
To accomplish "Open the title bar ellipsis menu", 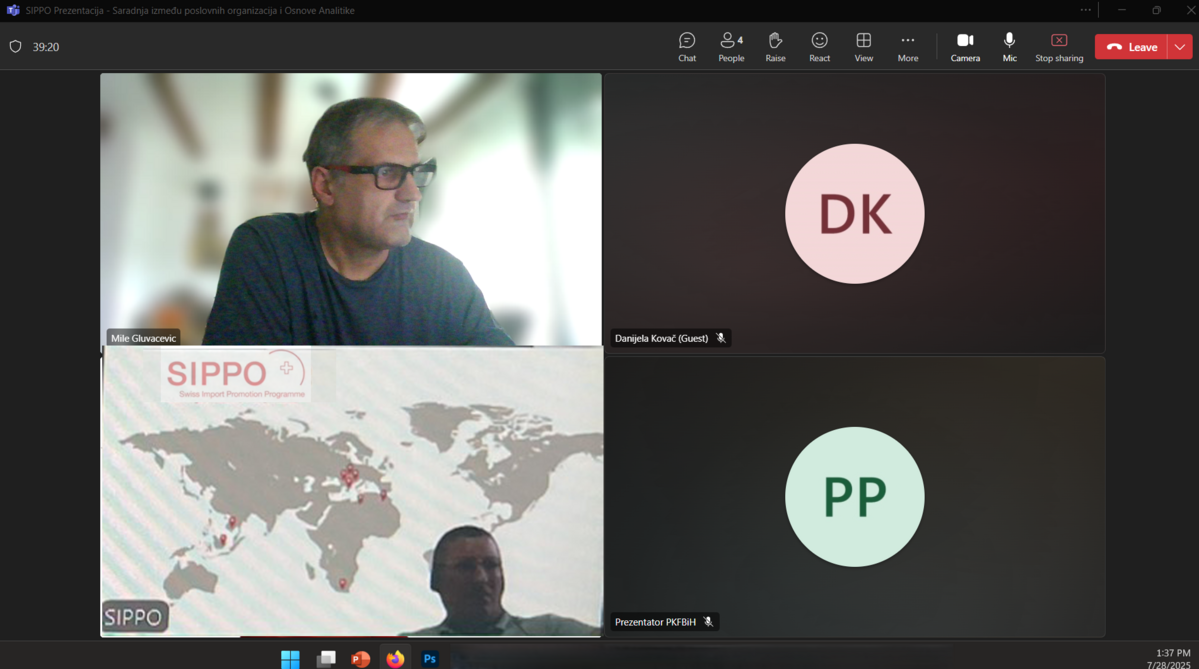I will point(1086,10).
